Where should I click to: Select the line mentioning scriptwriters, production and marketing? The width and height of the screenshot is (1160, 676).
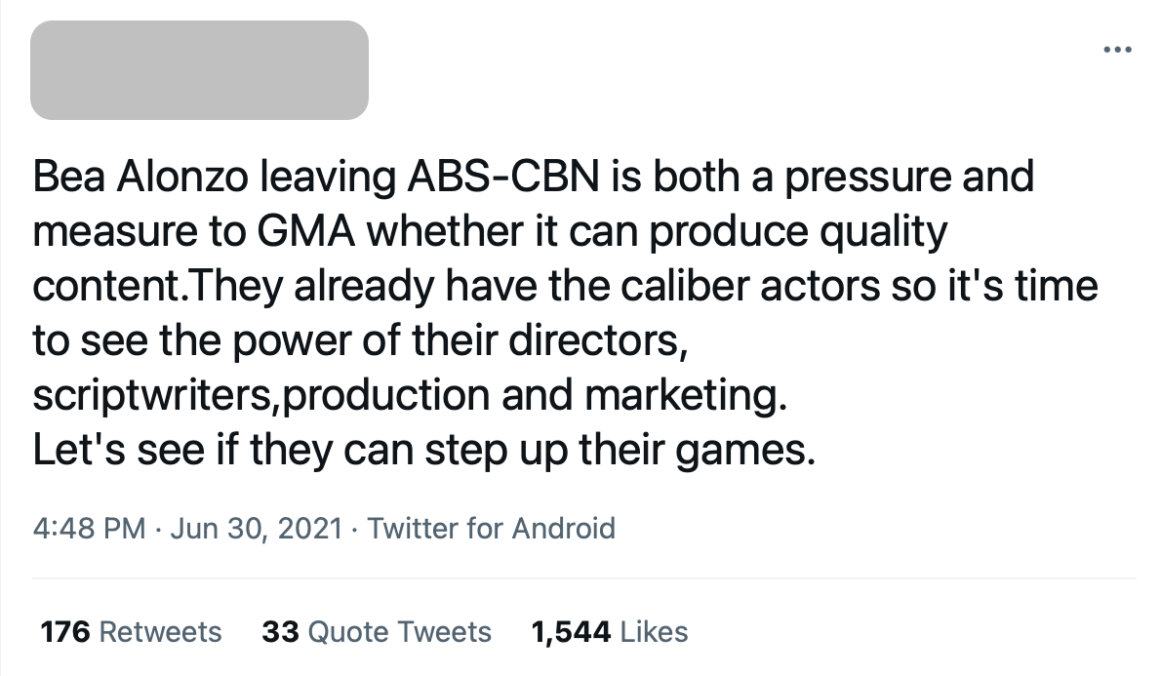click(x=410, y=396)
